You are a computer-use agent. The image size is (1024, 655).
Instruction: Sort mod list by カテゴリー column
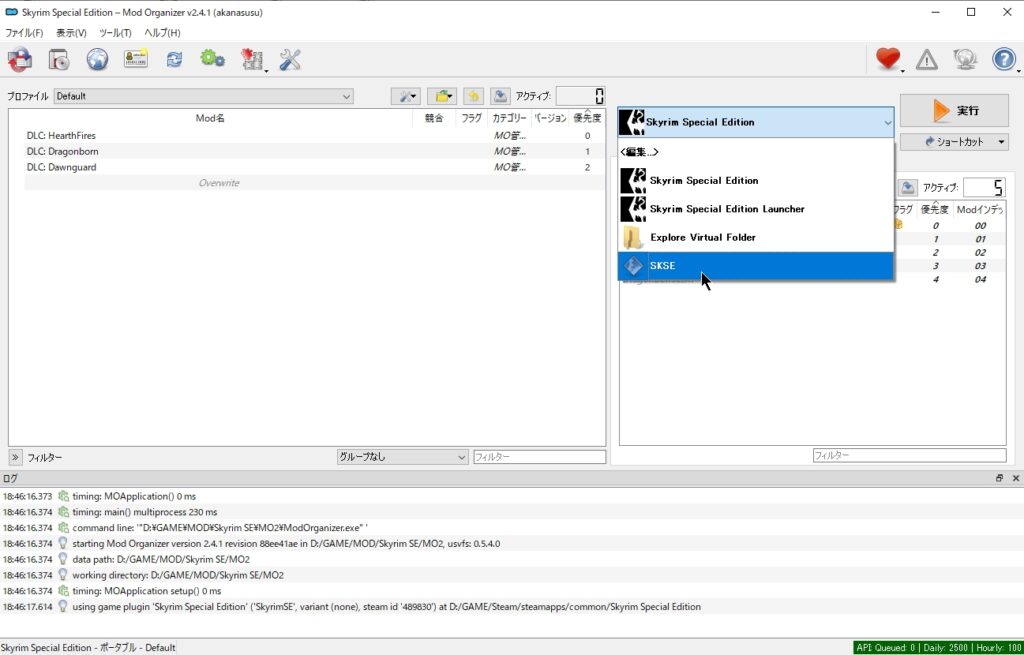click(509, 118)
